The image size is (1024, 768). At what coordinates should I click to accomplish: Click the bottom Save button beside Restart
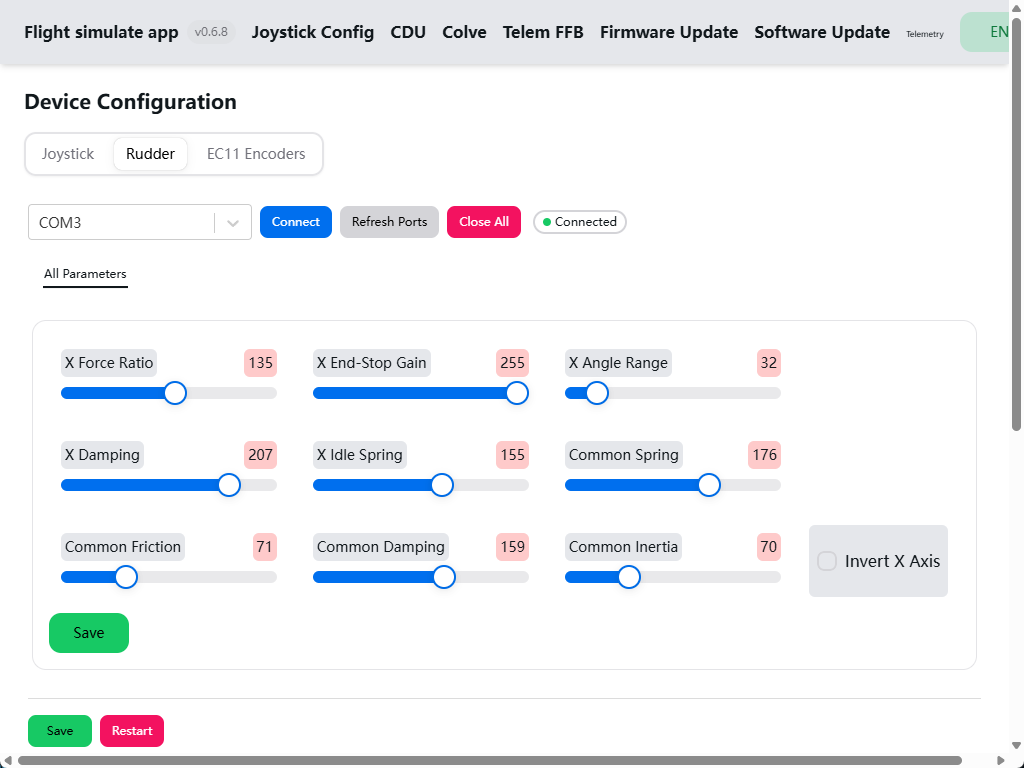click(60, 731)
